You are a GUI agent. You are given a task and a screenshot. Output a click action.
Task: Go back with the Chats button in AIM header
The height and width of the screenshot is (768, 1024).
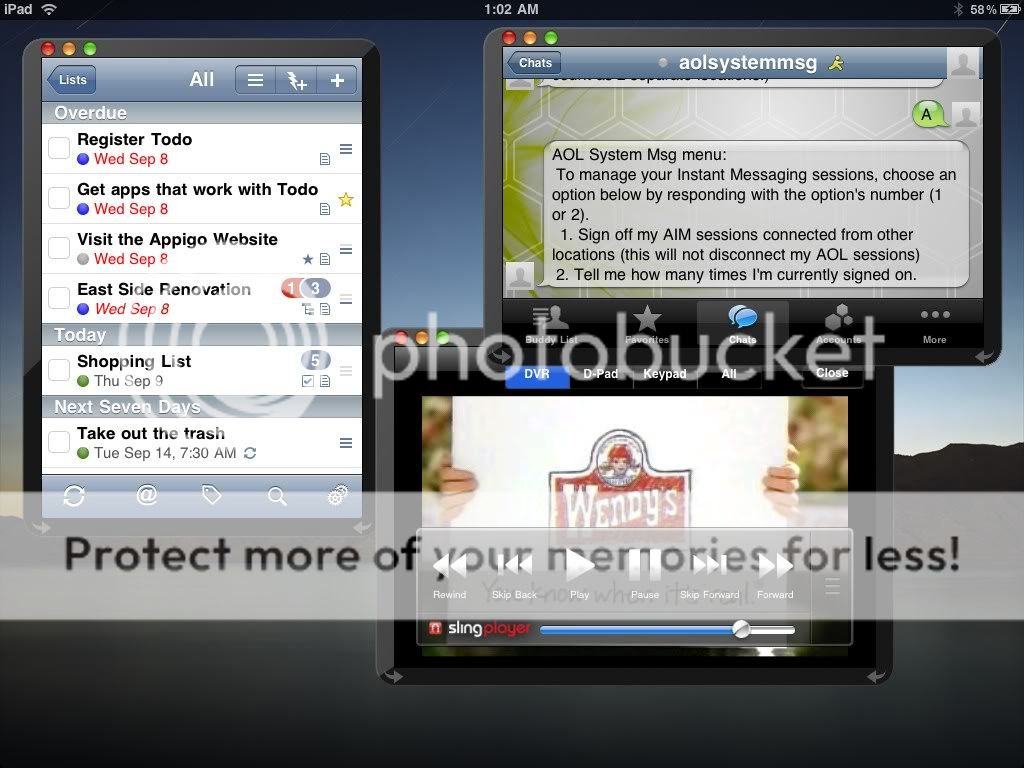click(534, 63)
